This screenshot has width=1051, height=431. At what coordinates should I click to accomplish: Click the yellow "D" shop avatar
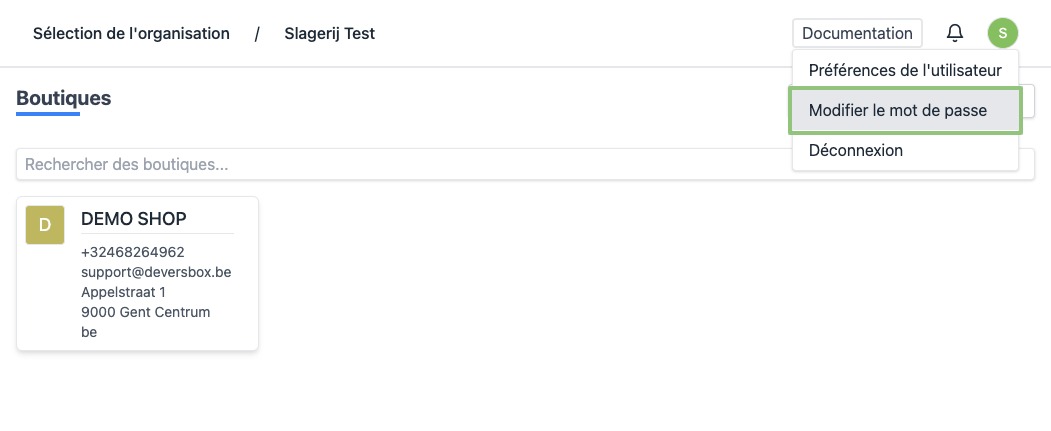click(45, 225)
